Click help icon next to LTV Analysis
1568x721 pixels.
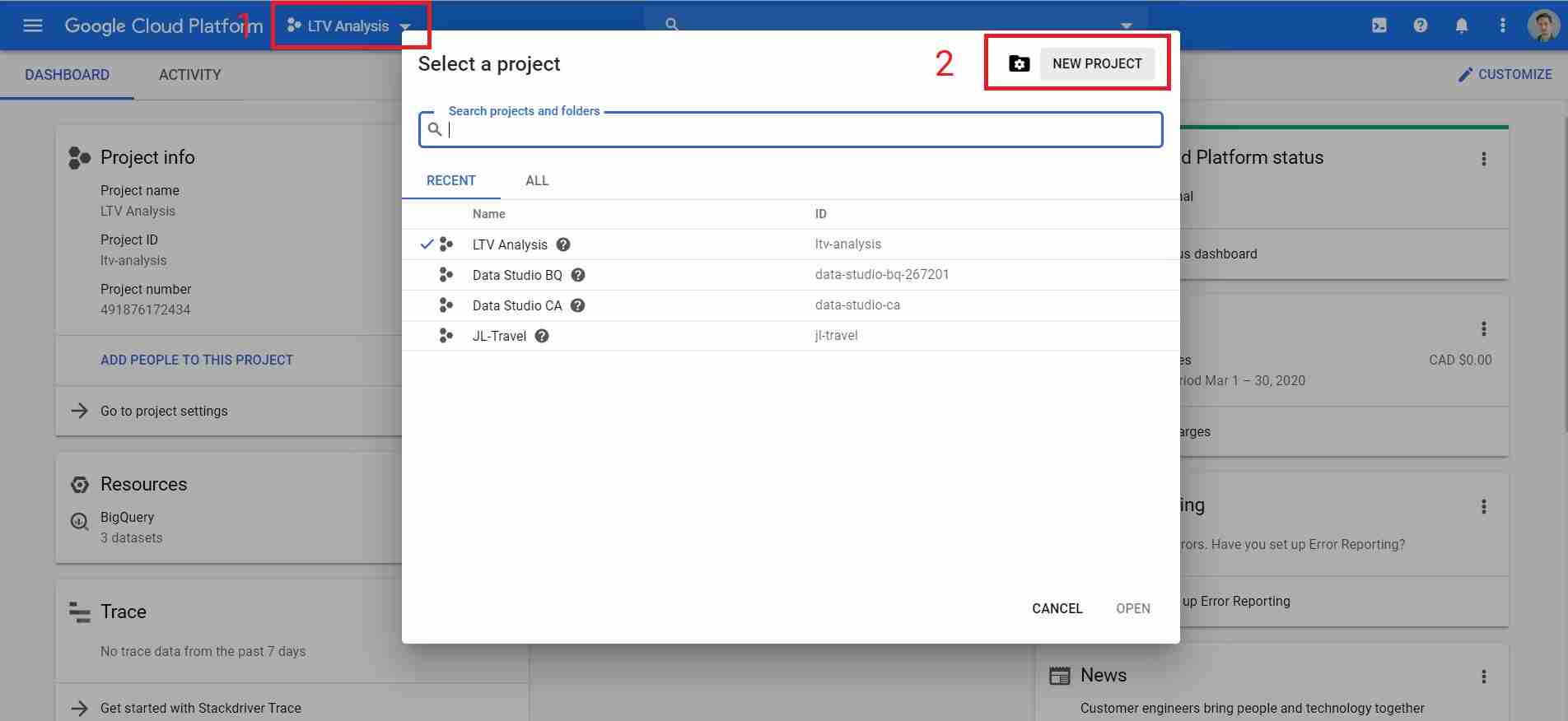pyautogui.click(x=563, y=244)
